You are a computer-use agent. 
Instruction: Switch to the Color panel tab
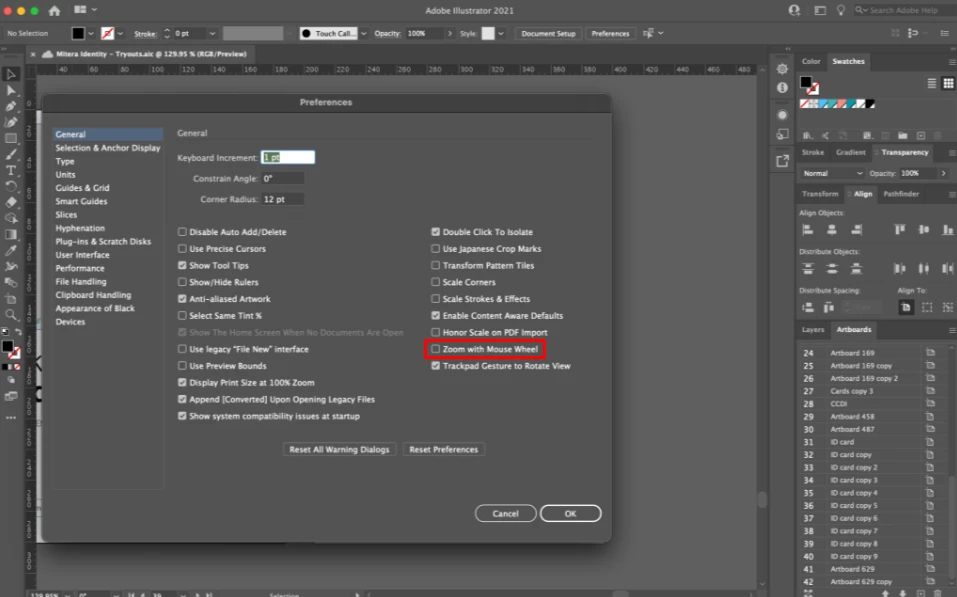(x=811, y=61)
